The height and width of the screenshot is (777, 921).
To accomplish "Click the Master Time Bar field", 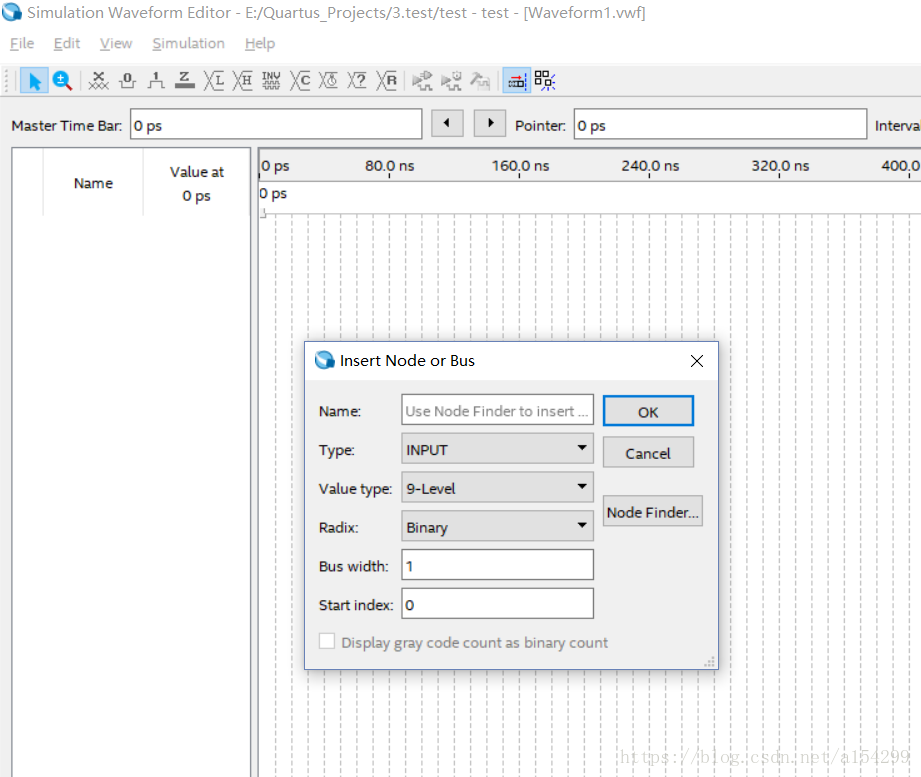I will [276, 125].
